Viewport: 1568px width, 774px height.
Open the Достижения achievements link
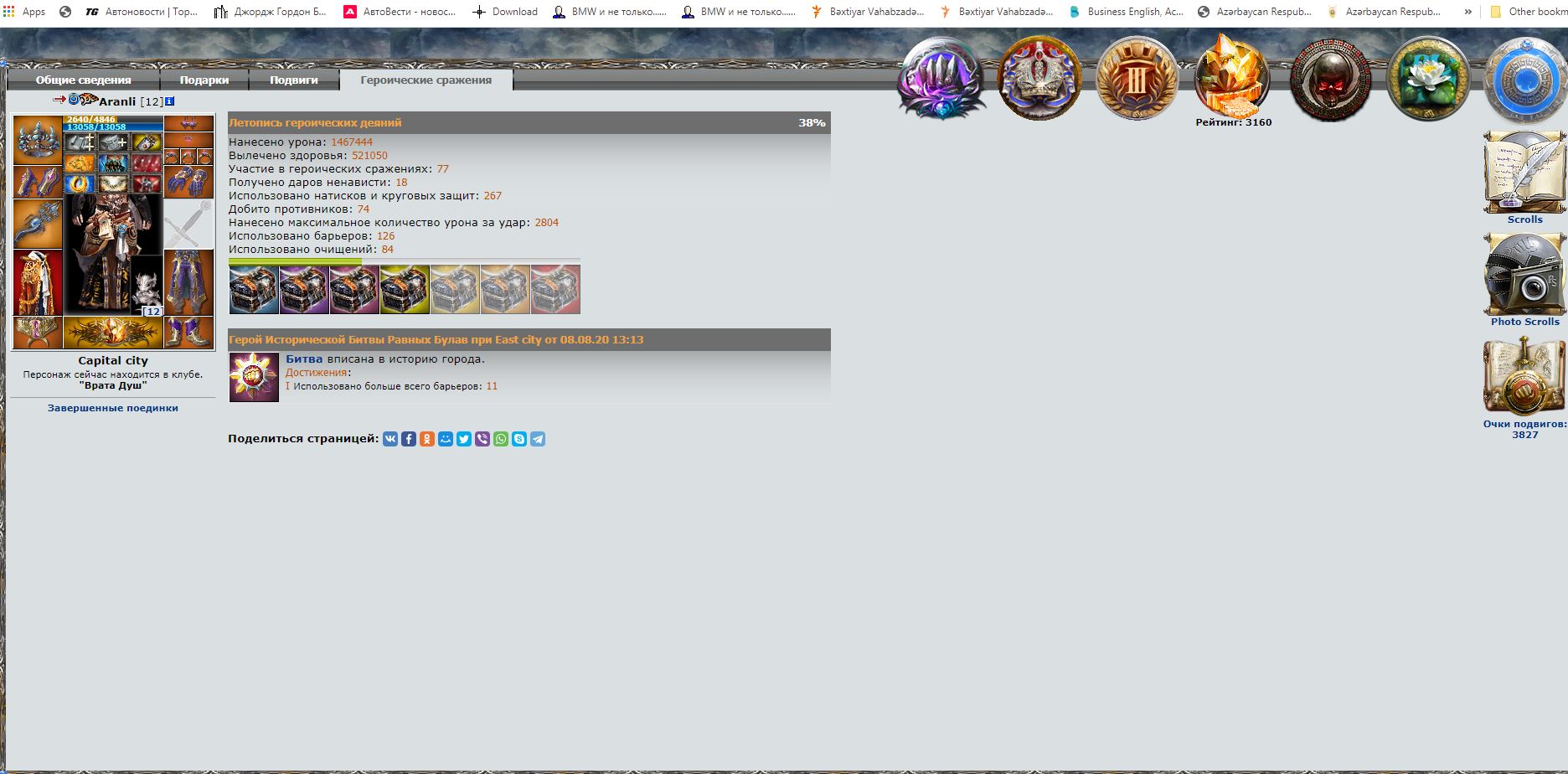[x=316, y=373]
